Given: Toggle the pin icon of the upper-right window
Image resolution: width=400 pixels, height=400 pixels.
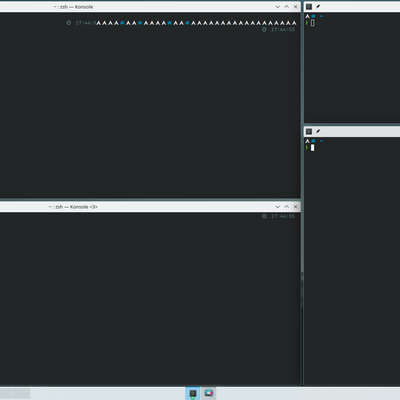Looking at the screenshot, I should tap(318, 7).
